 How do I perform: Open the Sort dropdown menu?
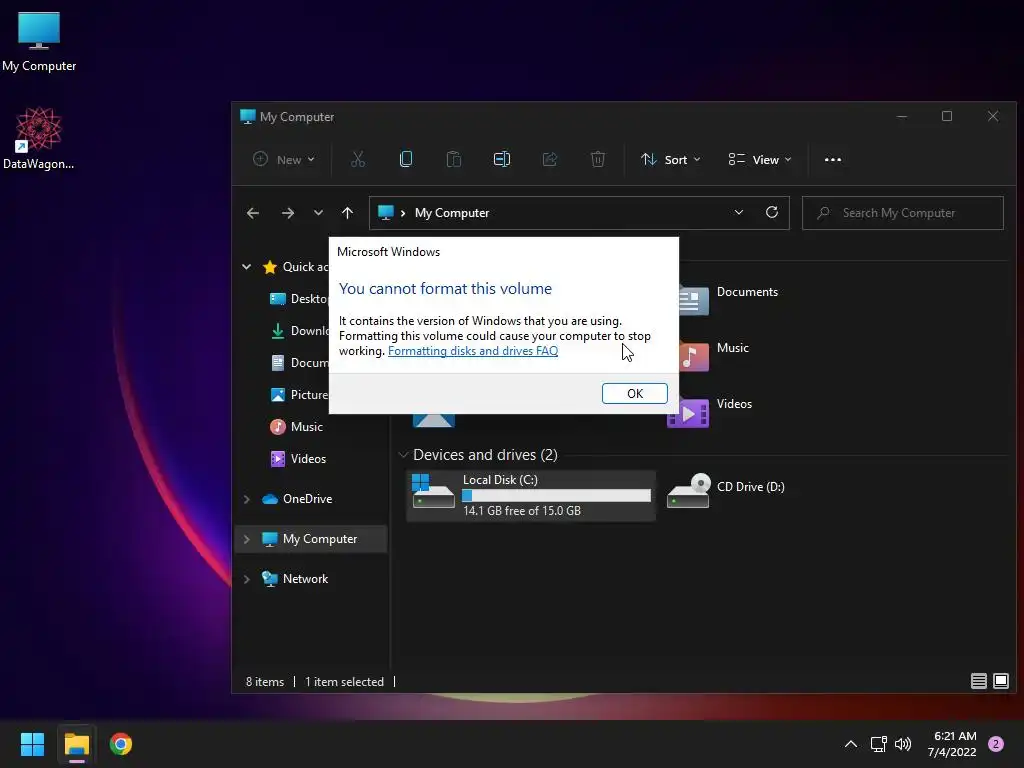pyautogui.click(x=671, y=159)
